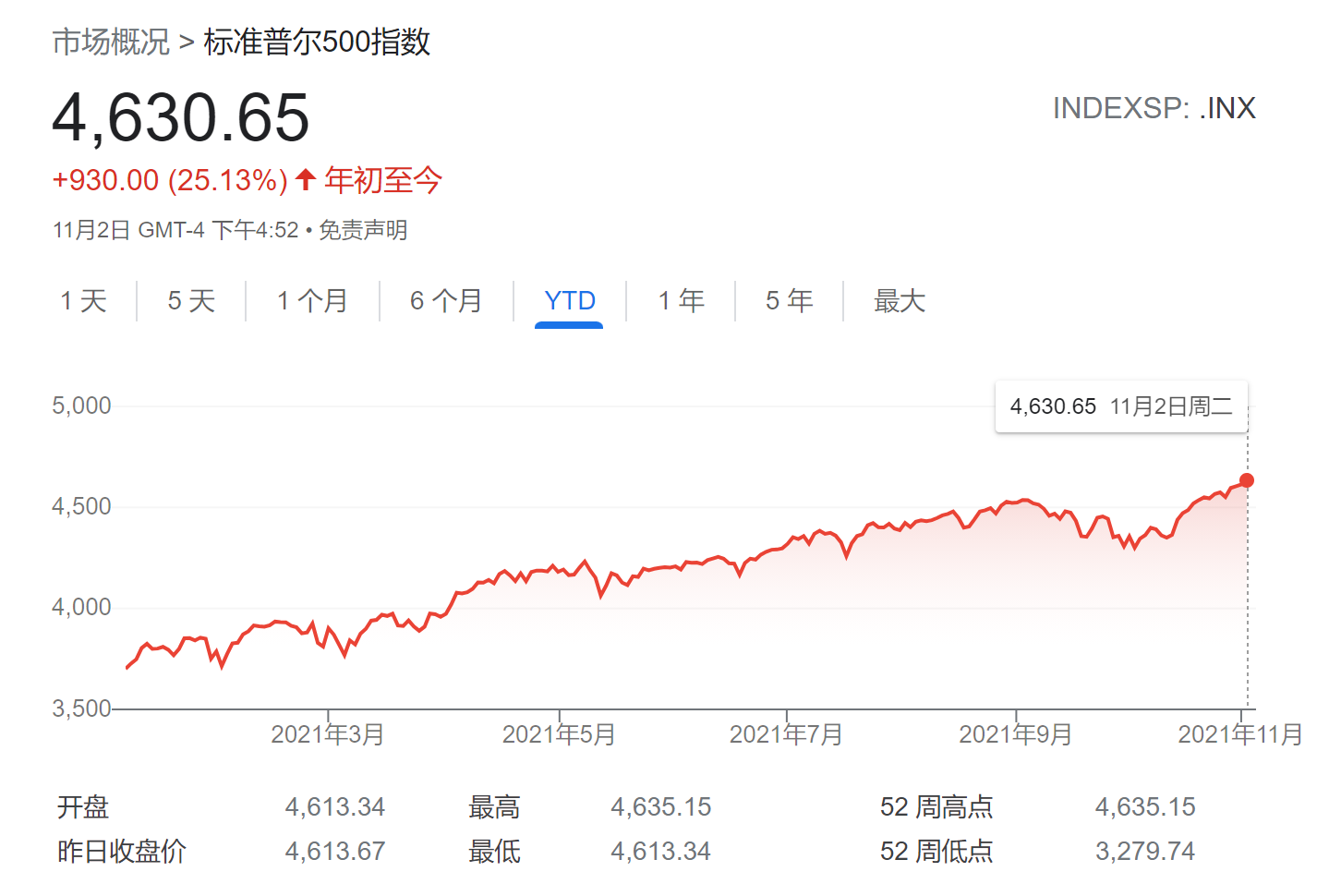Click the "2021年7月" axis label

click(789, 735)
